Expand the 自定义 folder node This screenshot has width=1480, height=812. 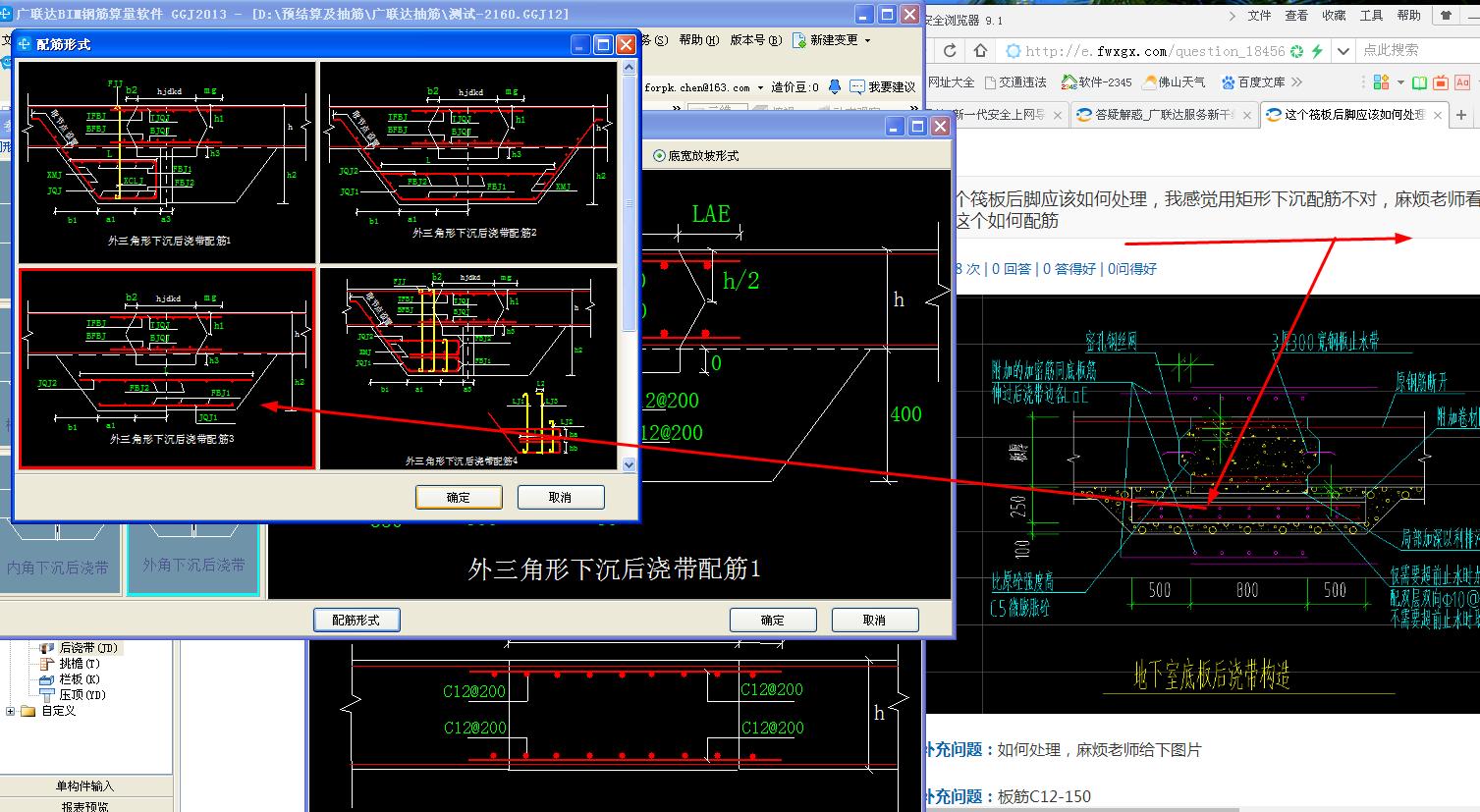tap(11, 711)
